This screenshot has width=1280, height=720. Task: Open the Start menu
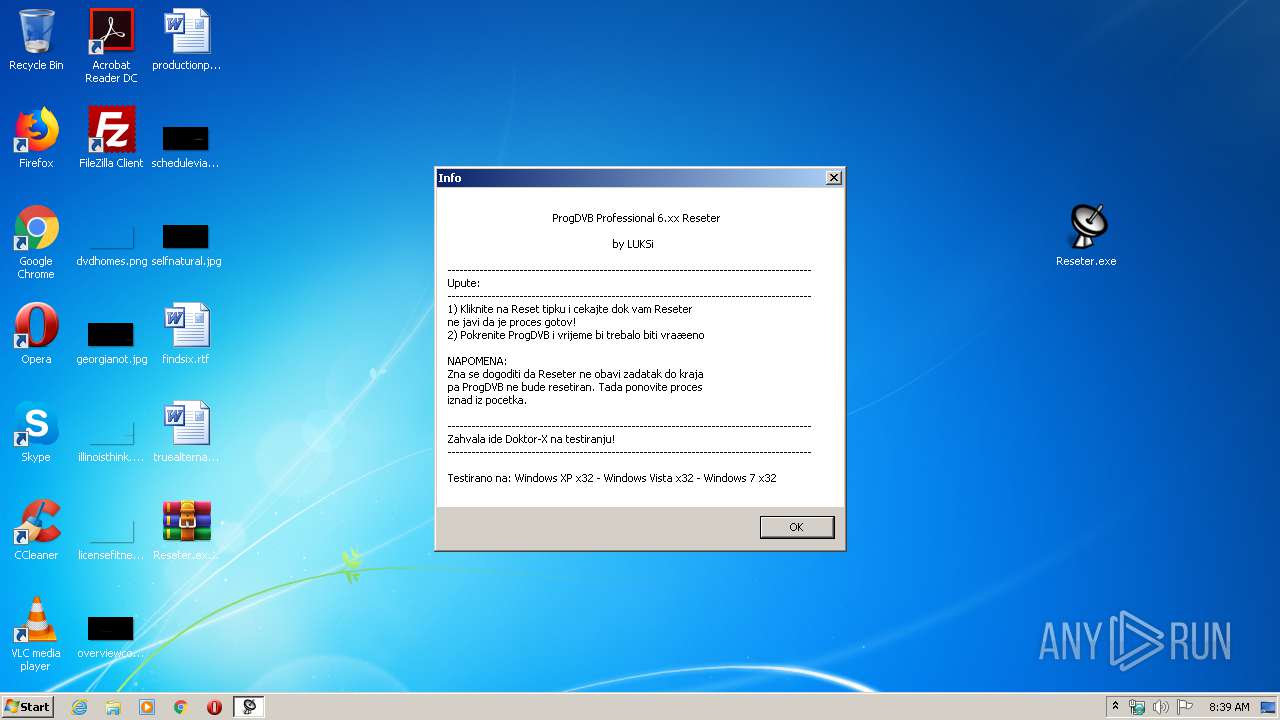click(x=28, y=706)
